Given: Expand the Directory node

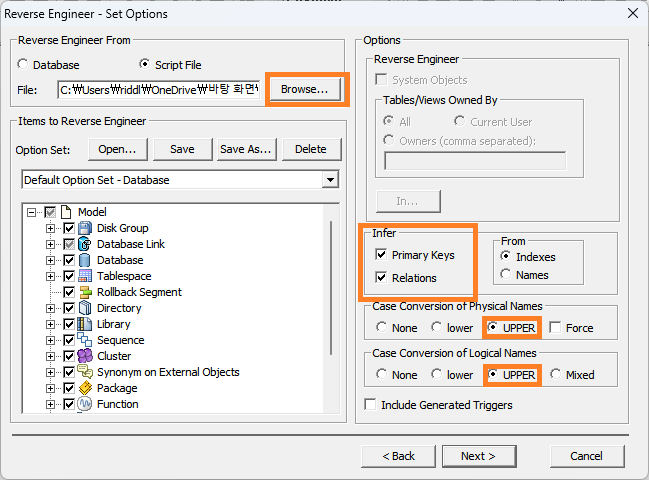Looking at the screenshot, I should click(50, 308).
